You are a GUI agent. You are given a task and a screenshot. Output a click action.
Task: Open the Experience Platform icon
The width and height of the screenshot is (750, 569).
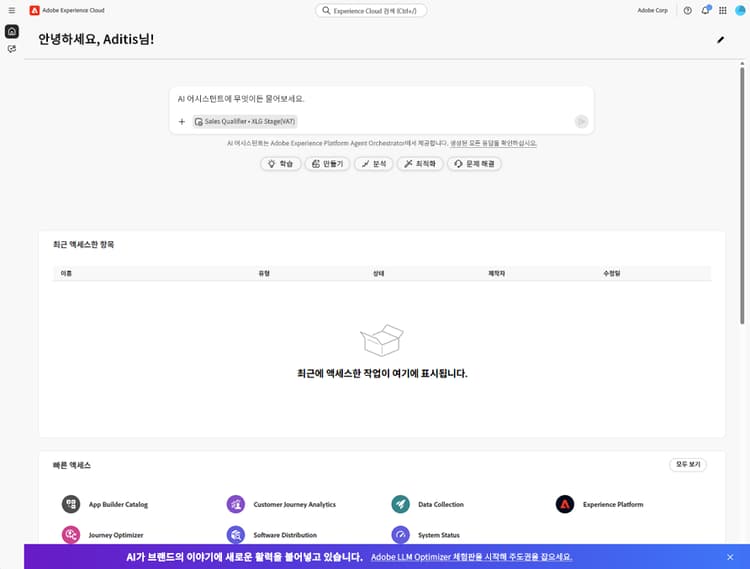(x=565, y=504)
